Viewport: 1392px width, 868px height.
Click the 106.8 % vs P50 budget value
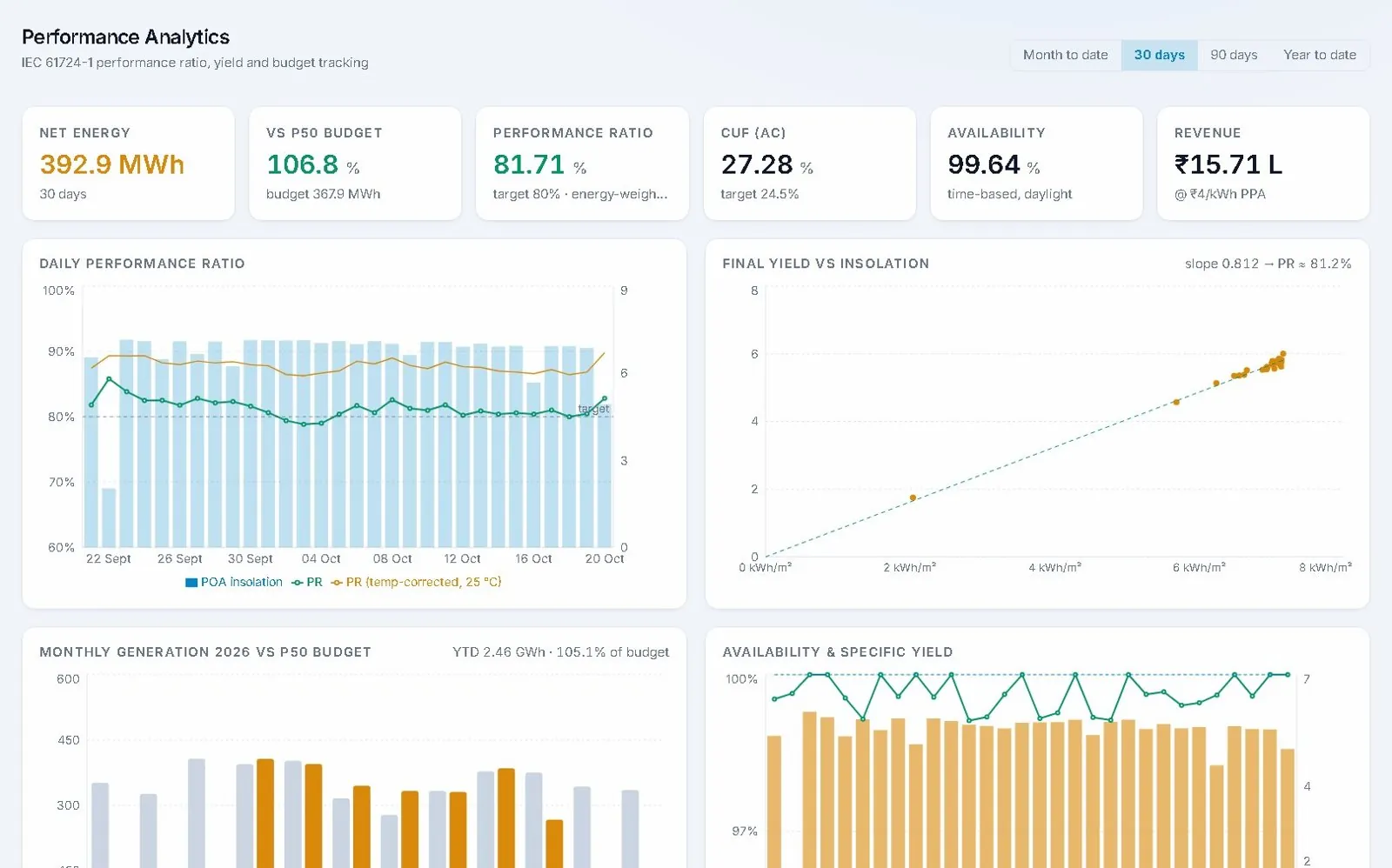click(x=313, y=164)
